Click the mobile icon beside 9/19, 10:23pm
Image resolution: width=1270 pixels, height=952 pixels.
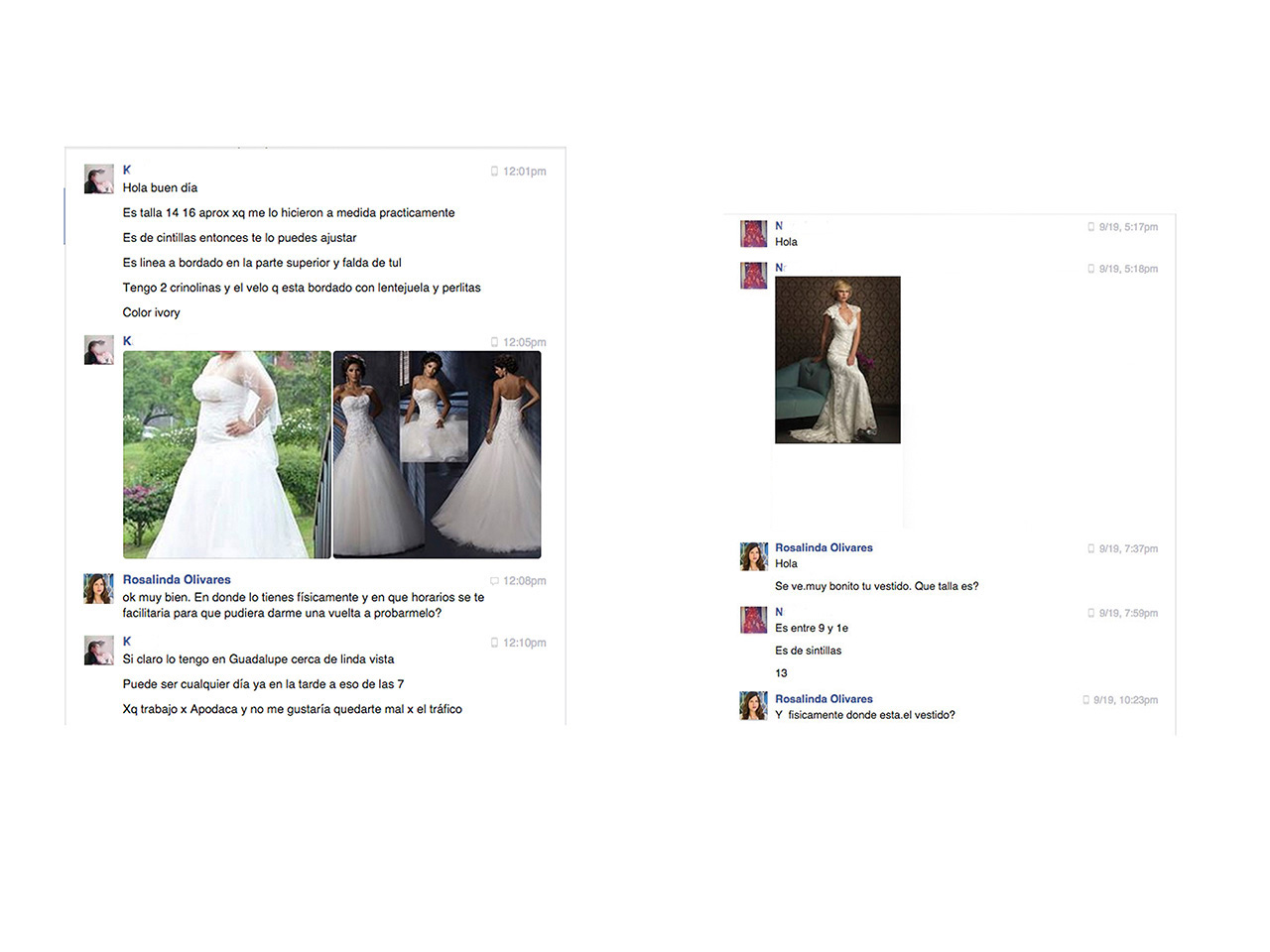(x=1085, y=700)
